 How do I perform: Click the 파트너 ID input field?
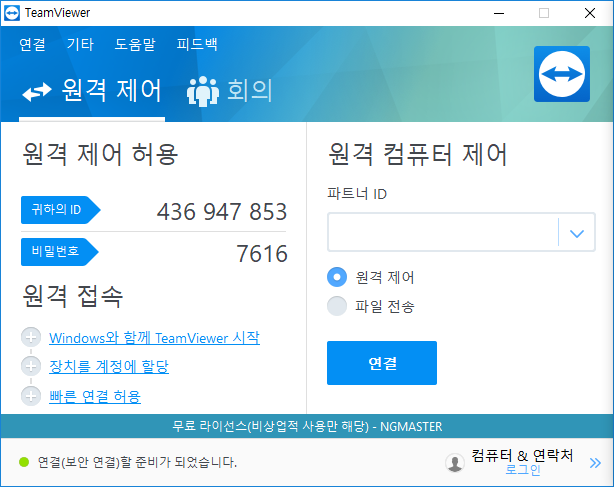pyautogui.click(x=442, y=232)
